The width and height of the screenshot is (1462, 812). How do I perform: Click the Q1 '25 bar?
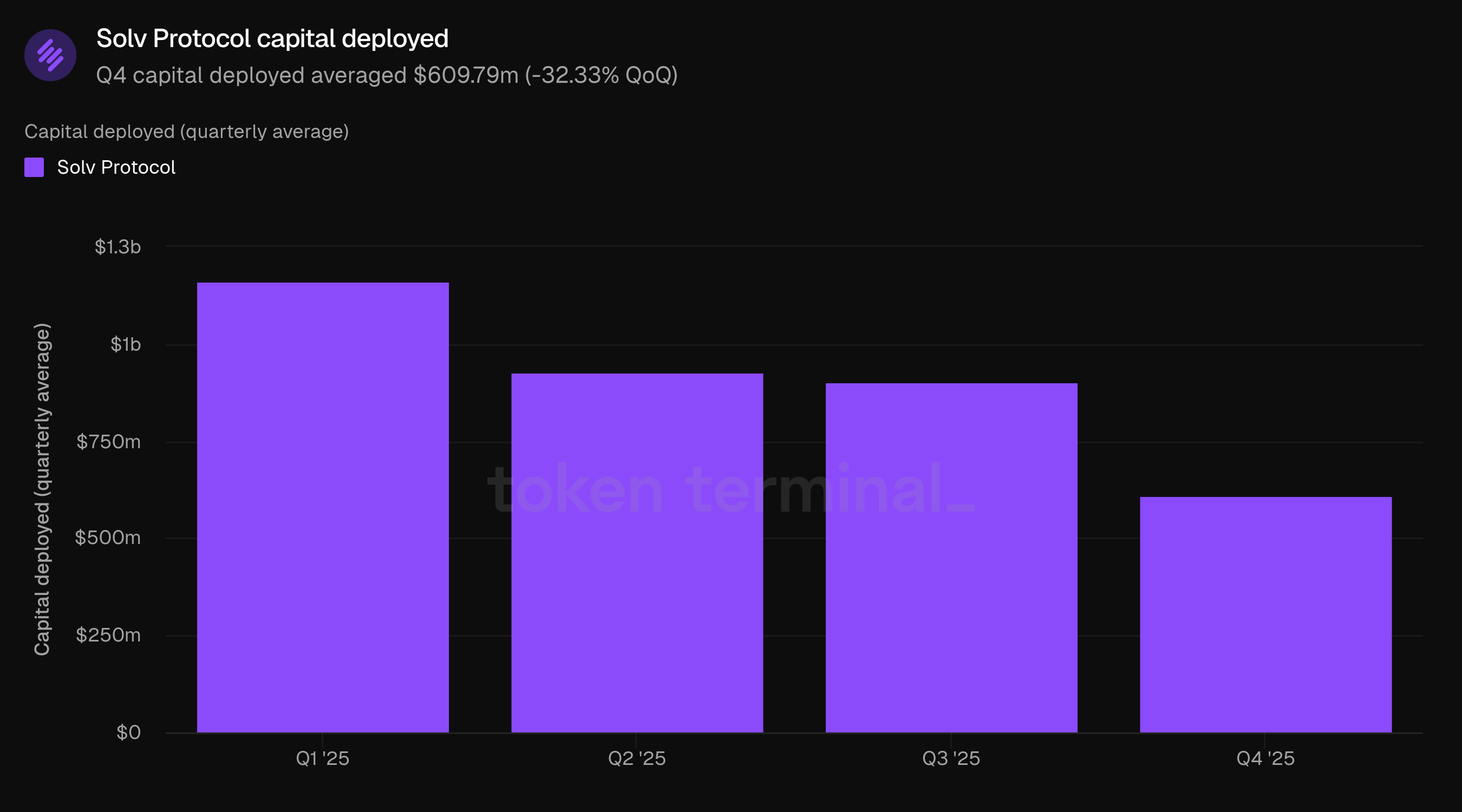tap(322, 507)
